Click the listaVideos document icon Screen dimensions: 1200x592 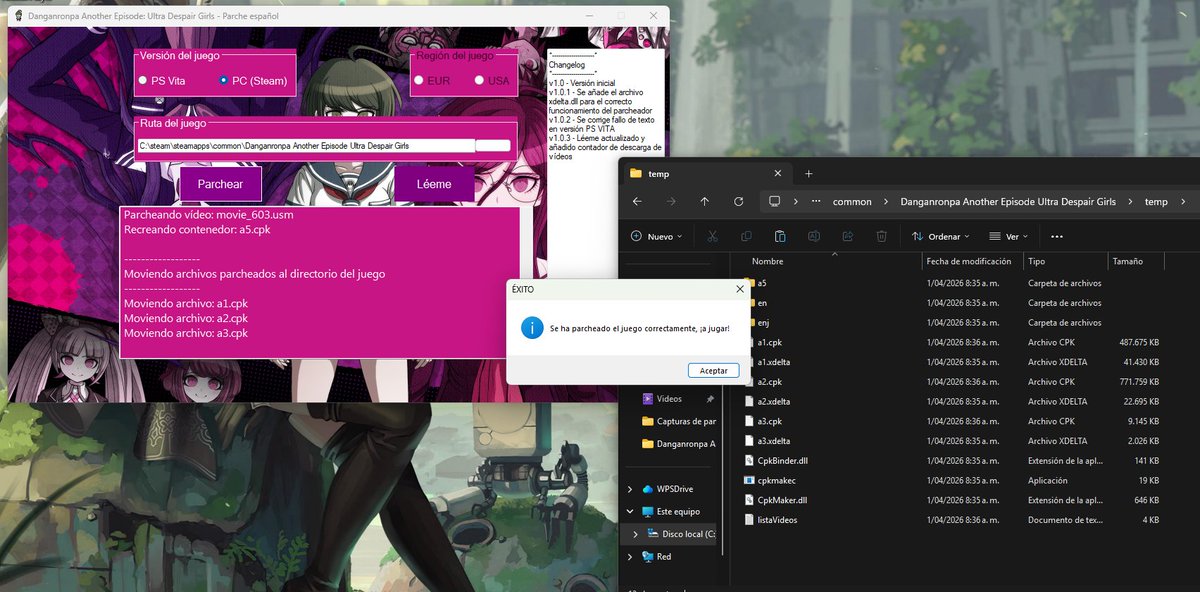pyautogui.click(x=749, y=519)
